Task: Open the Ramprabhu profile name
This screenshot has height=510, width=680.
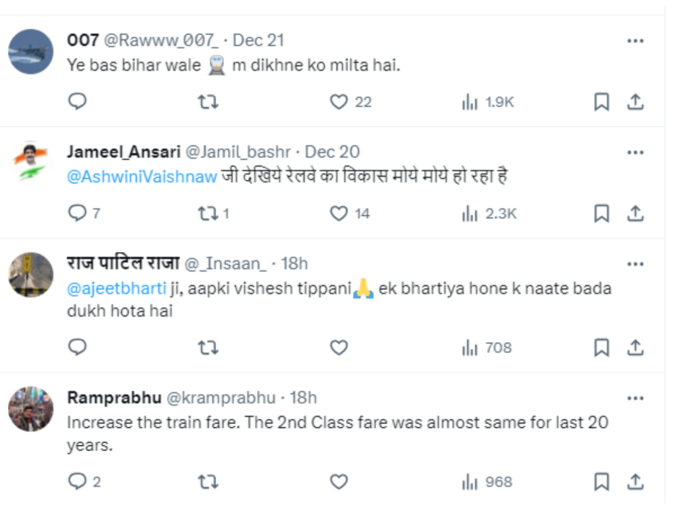Action: click(x=114, y=397)
